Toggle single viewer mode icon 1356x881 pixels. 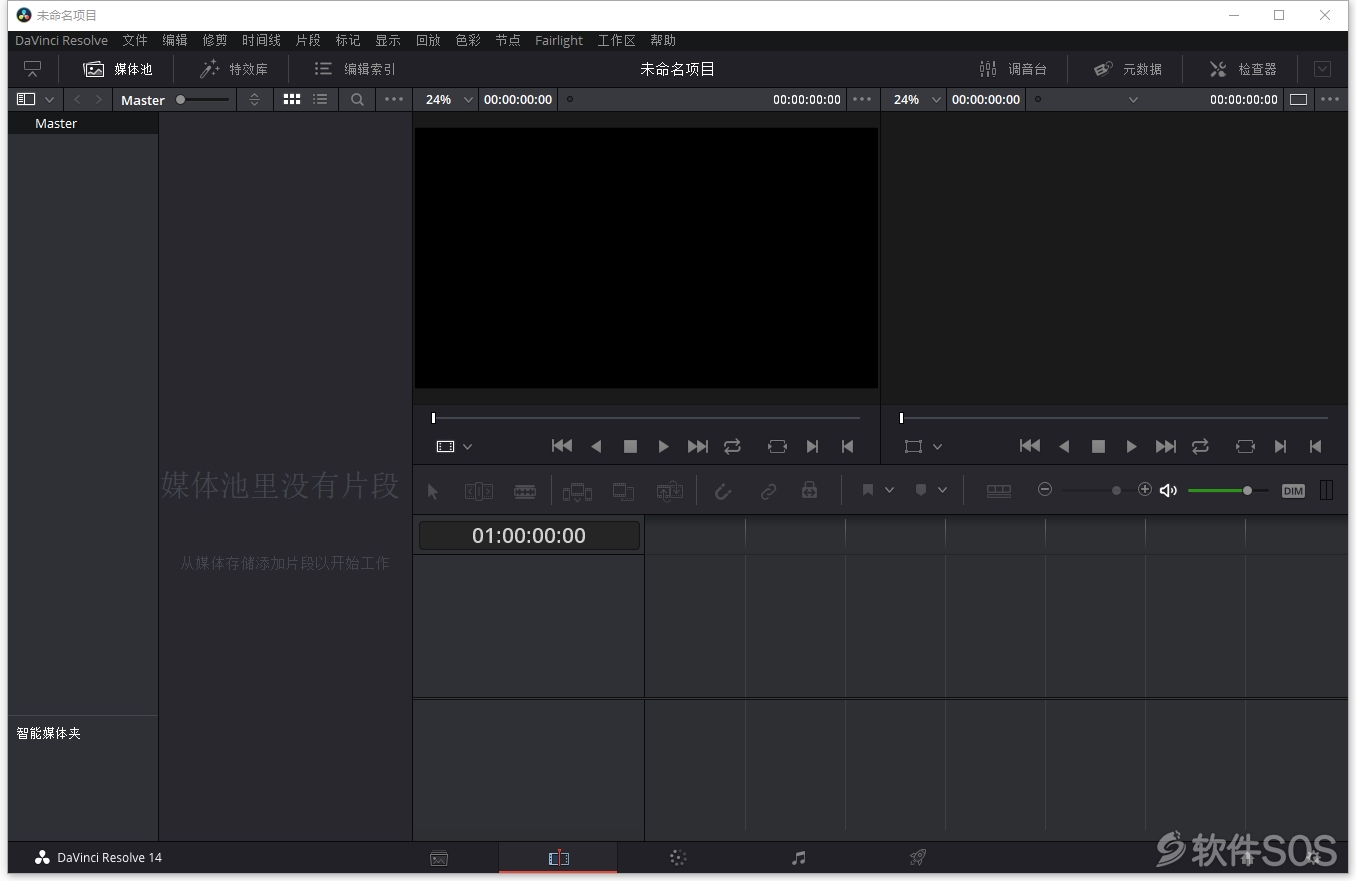(1298, 99)
